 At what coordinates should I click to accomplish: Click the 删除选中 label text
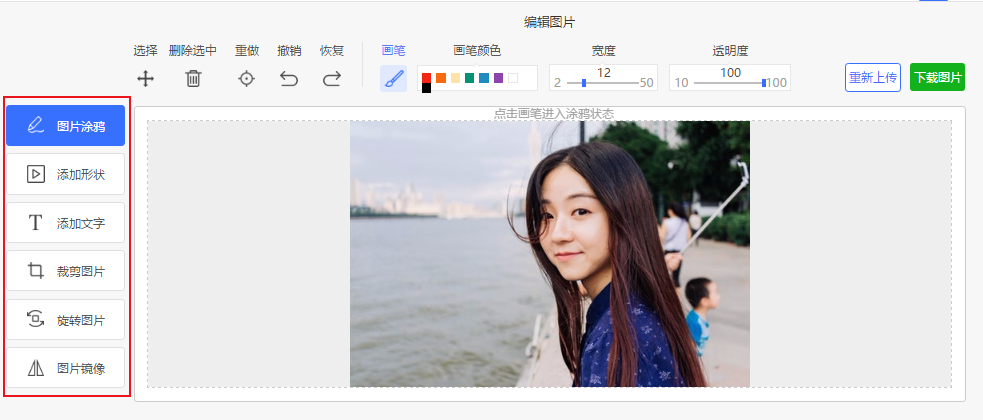(x=193, y=51)
